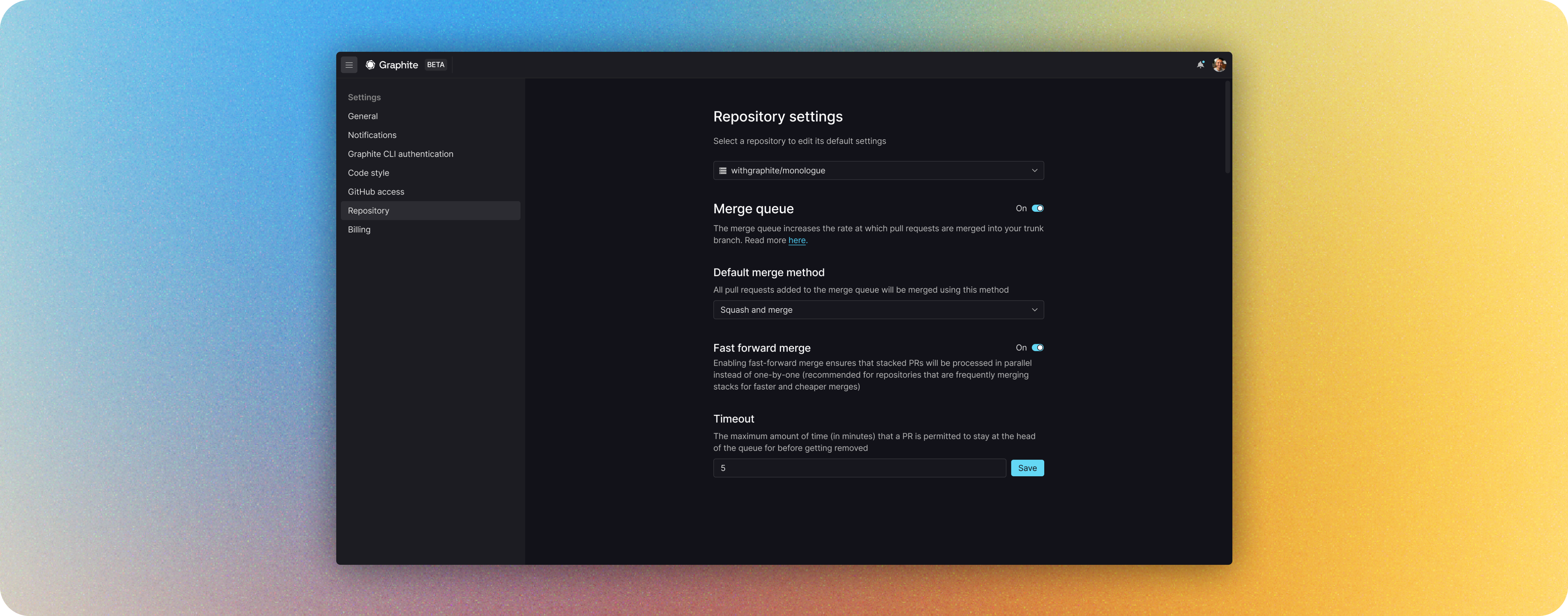Screen dimensions: 1568x616
Task: Click the timeout minutes input field
Action: 859,468
